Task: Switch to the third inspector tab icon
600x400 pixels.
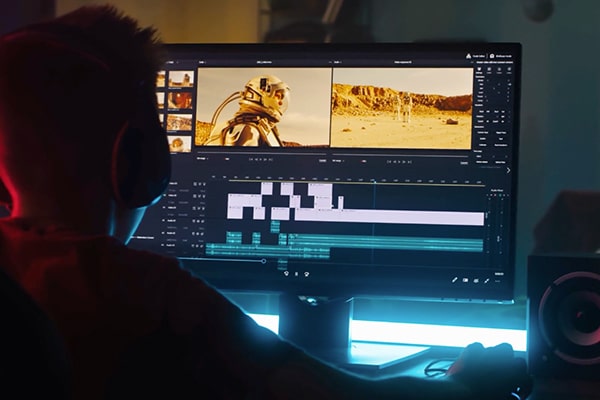Action: [499, 70]
